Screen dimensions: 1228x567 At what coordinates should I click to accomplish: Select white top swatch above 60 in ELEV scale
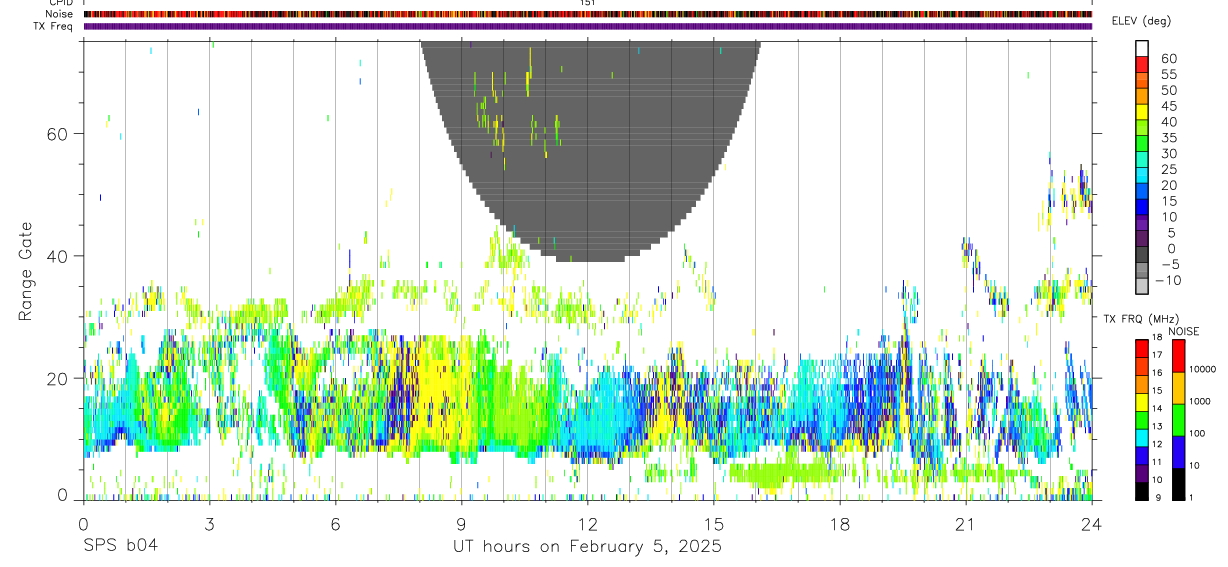1142,49
